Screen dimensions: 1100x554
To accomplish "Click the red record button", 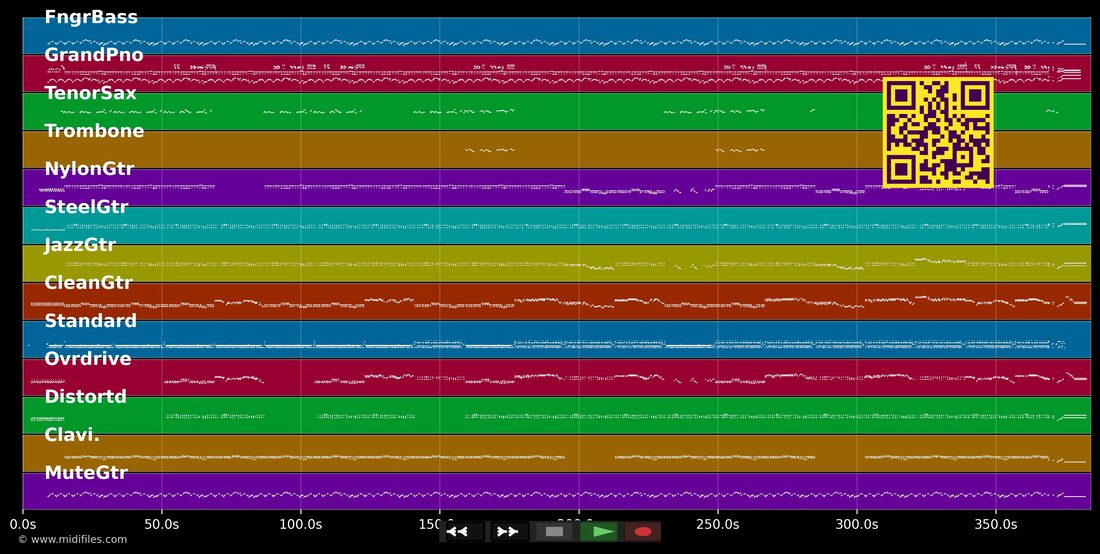I will pos(643,532).
